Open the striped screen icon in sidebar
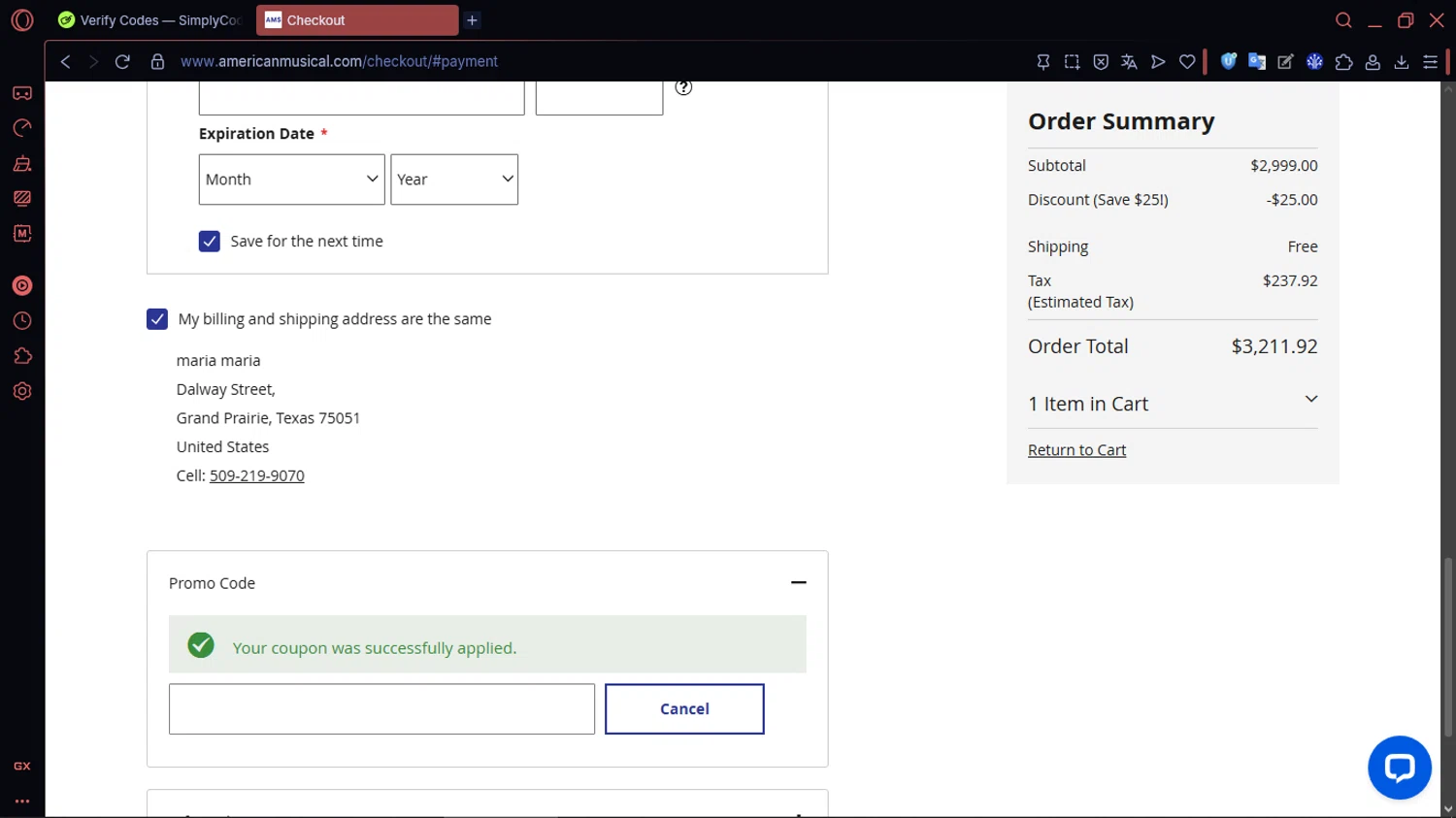The width and height of the screenshot is (1456, 818). 22,198
